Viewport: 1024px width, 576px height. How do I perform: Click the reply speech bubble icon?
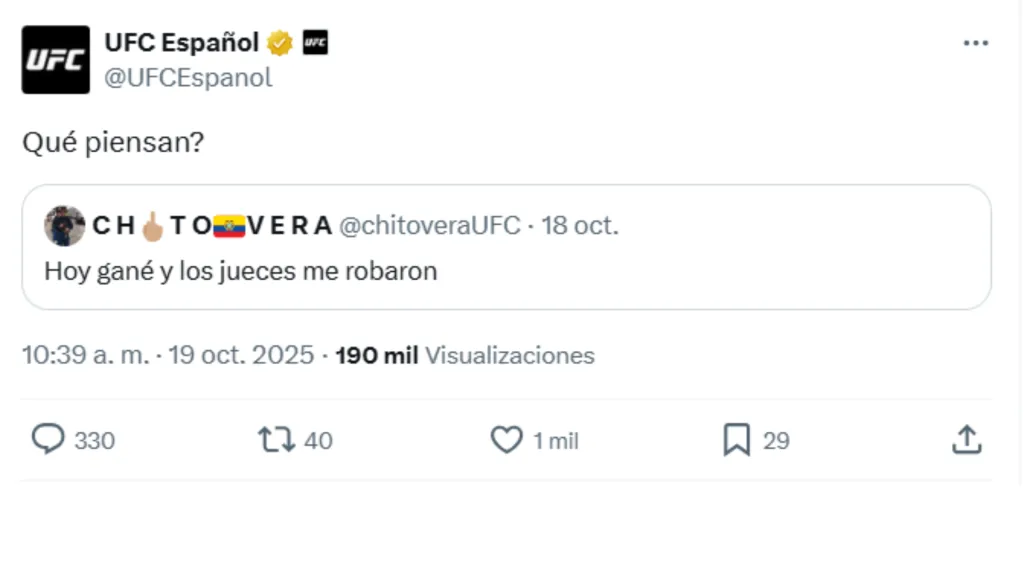point(48,440)
